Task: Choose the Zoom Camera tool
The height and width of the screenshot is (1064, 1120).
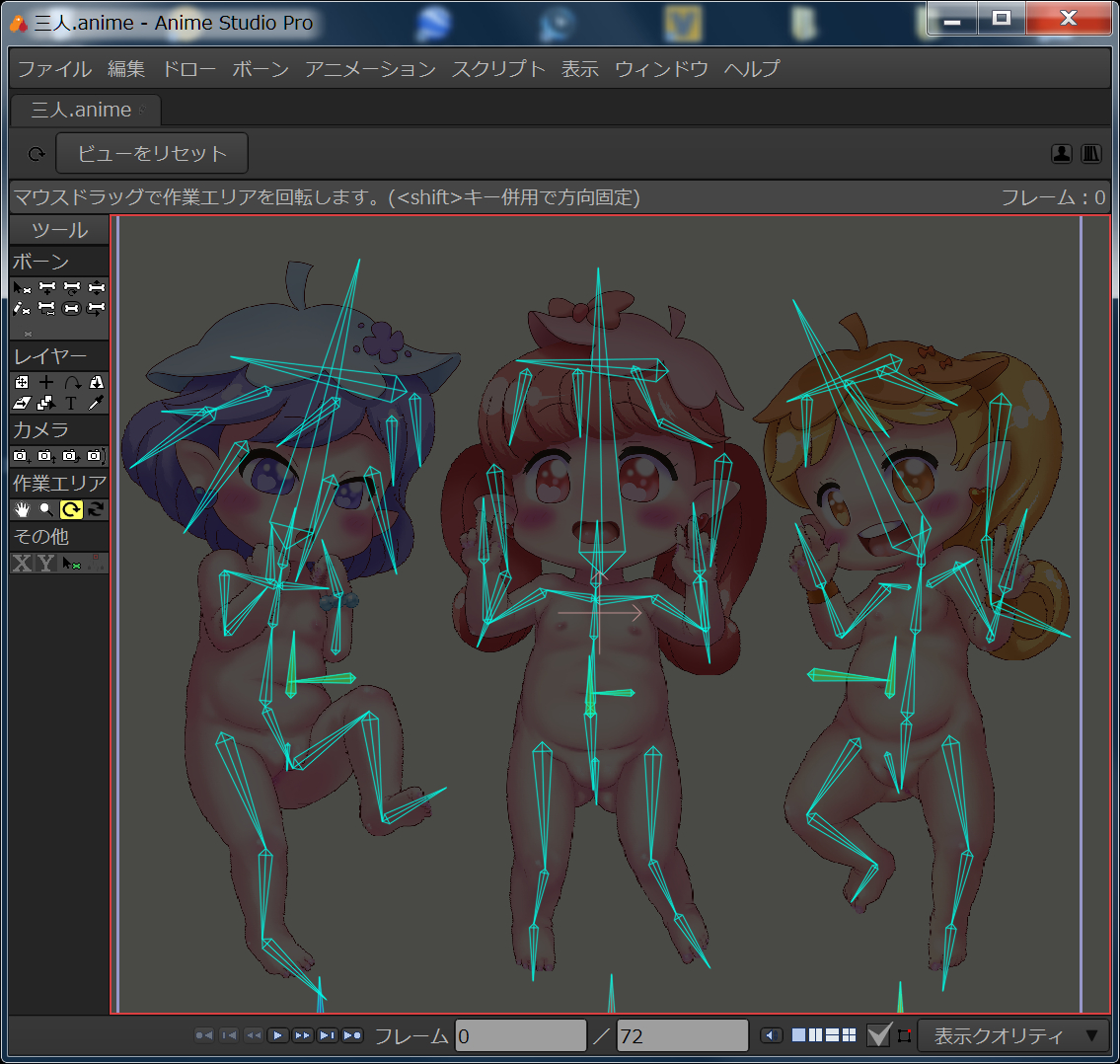Action: click(47, 456)
